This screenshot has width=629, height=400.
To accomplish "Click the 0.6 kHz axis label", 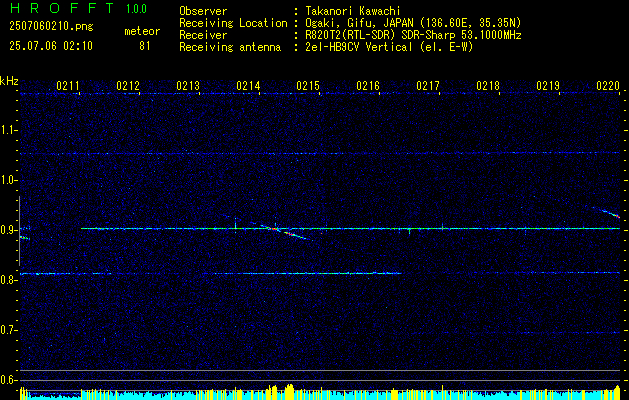I will (8, 380).
